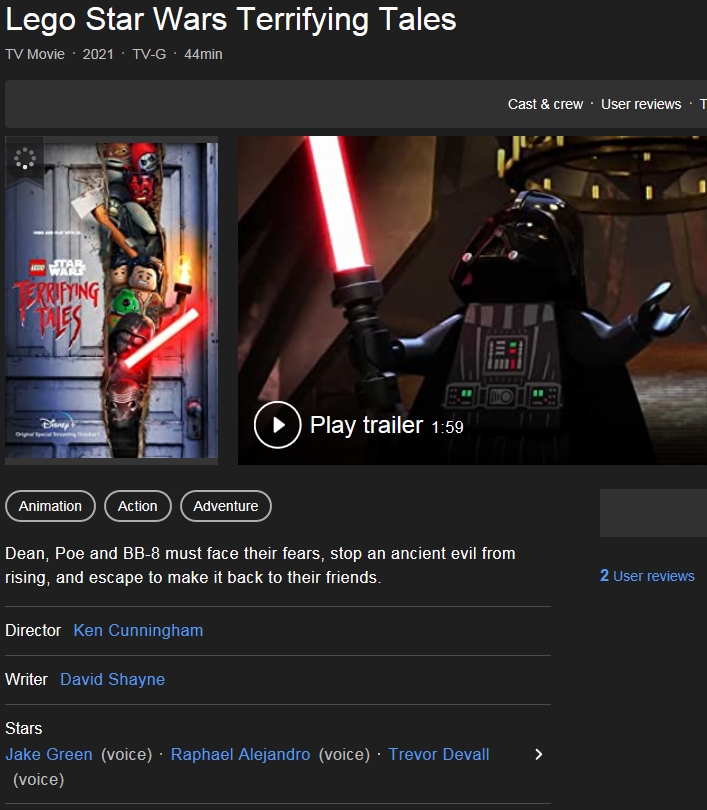Select the Adventure genre chip

point(225,506)
